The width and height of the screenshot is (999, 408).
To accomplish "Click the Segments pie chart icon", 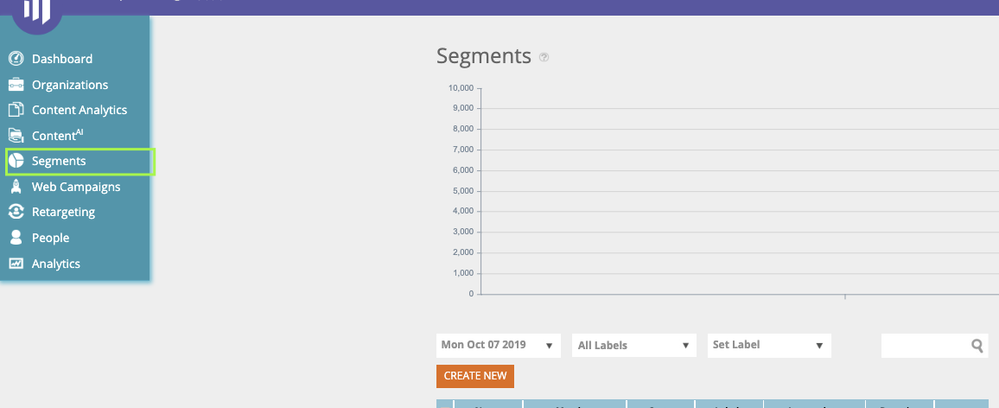I will point(16,161).
